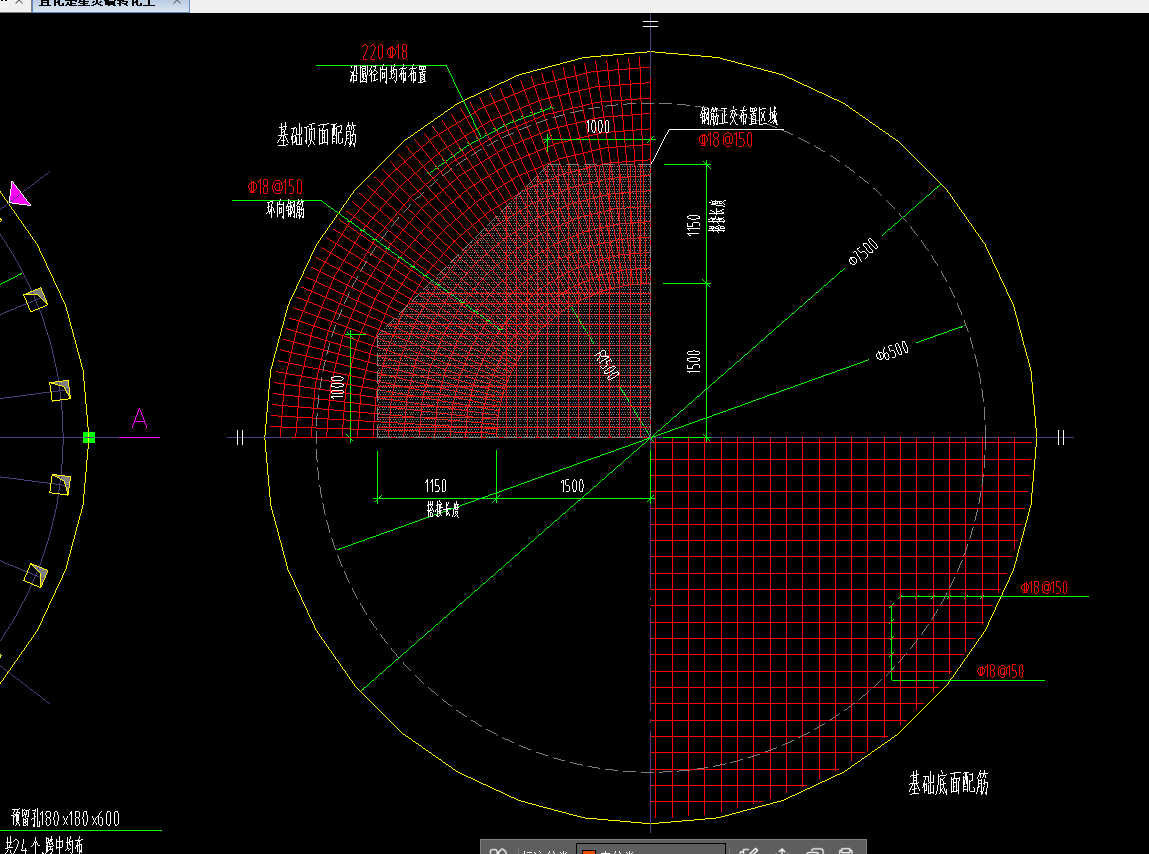Select the 基础底面配筋 title text
This screenshot has height=854, width=1149.
coord(948,783)
